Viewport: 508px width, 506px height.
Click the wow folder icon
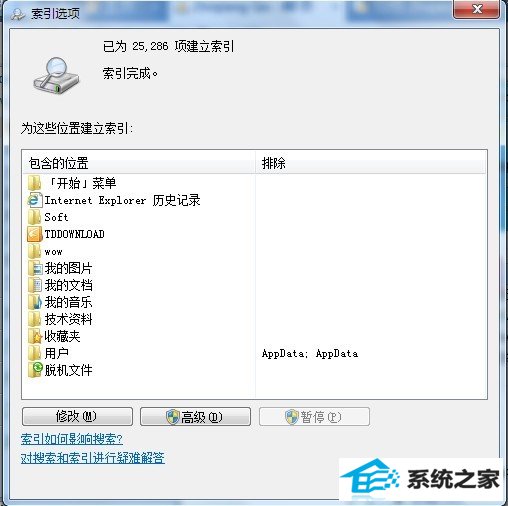click(35, 251)
